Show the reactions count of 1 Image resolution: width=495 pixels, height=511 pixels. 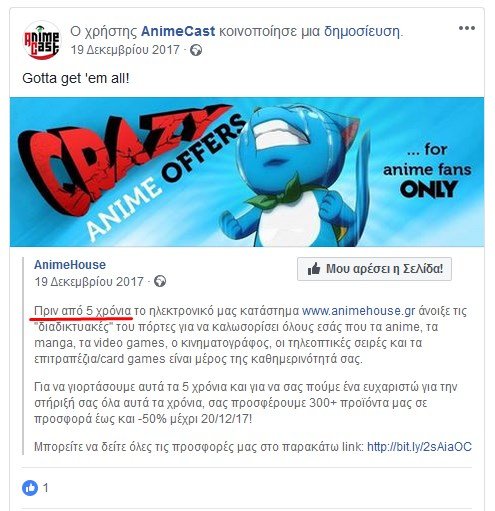pyautogui.click(x=46, y=488)
